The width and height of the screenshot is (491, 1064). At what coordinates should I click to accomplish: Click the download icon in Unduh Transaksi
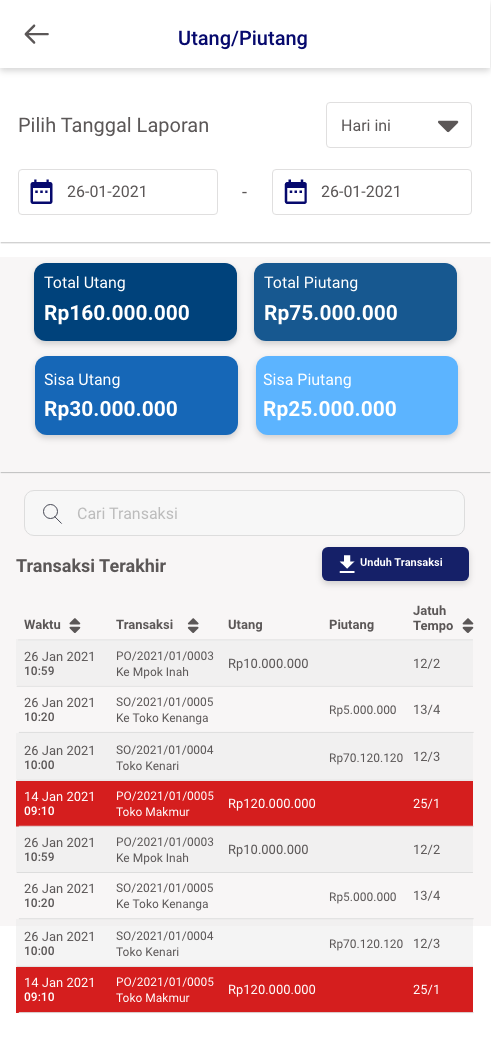coord(347,564)
